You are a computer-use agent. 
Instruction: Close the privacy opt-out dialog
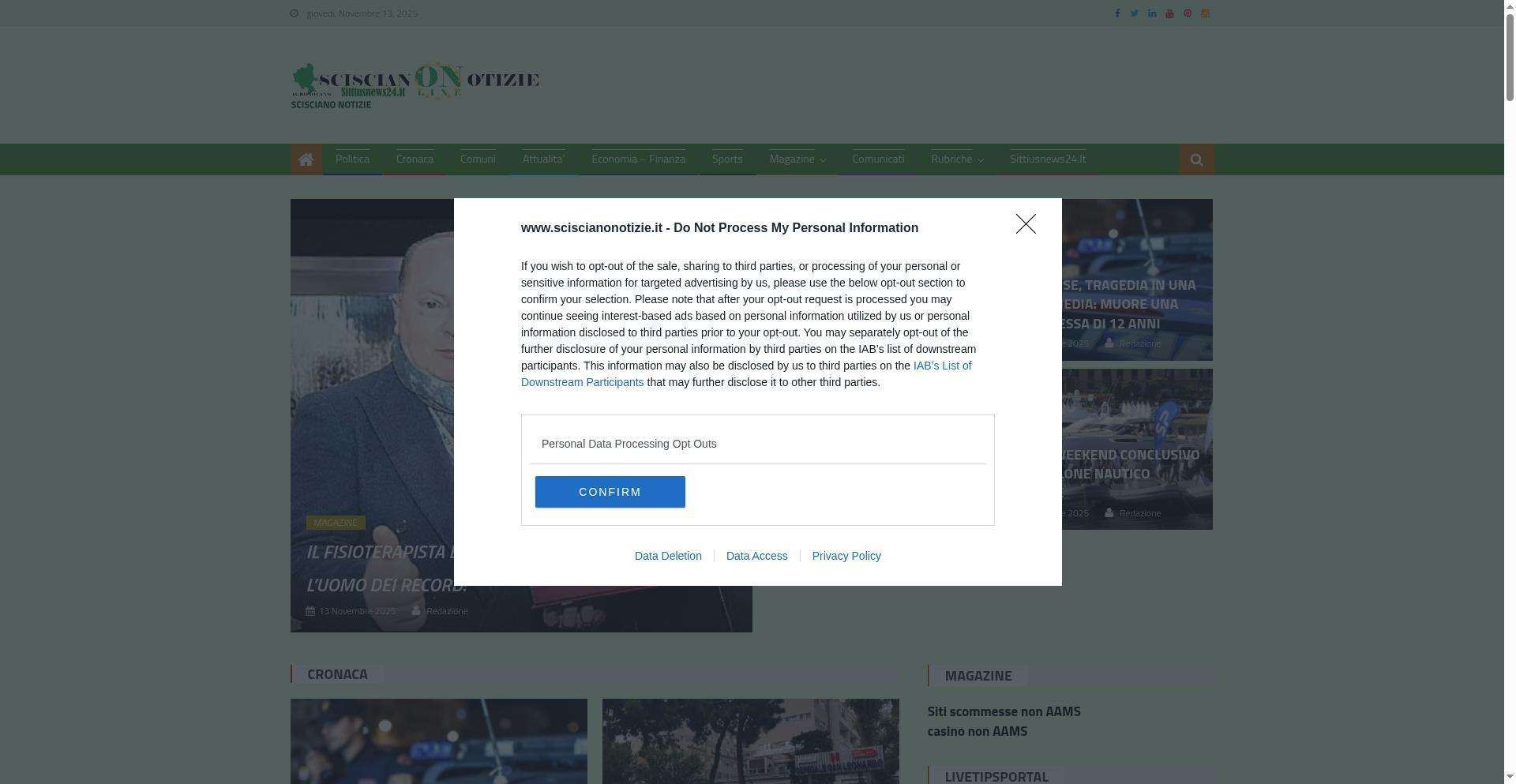(x=1026, y=224)
